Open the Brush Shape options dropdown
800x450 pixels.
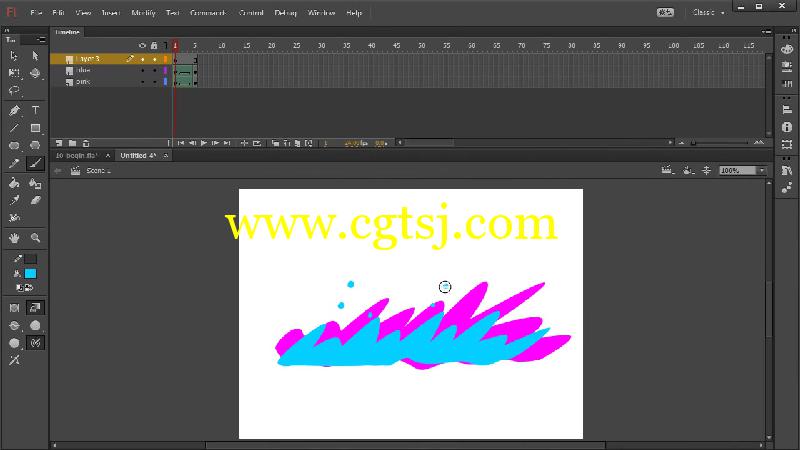coord(14,343)
